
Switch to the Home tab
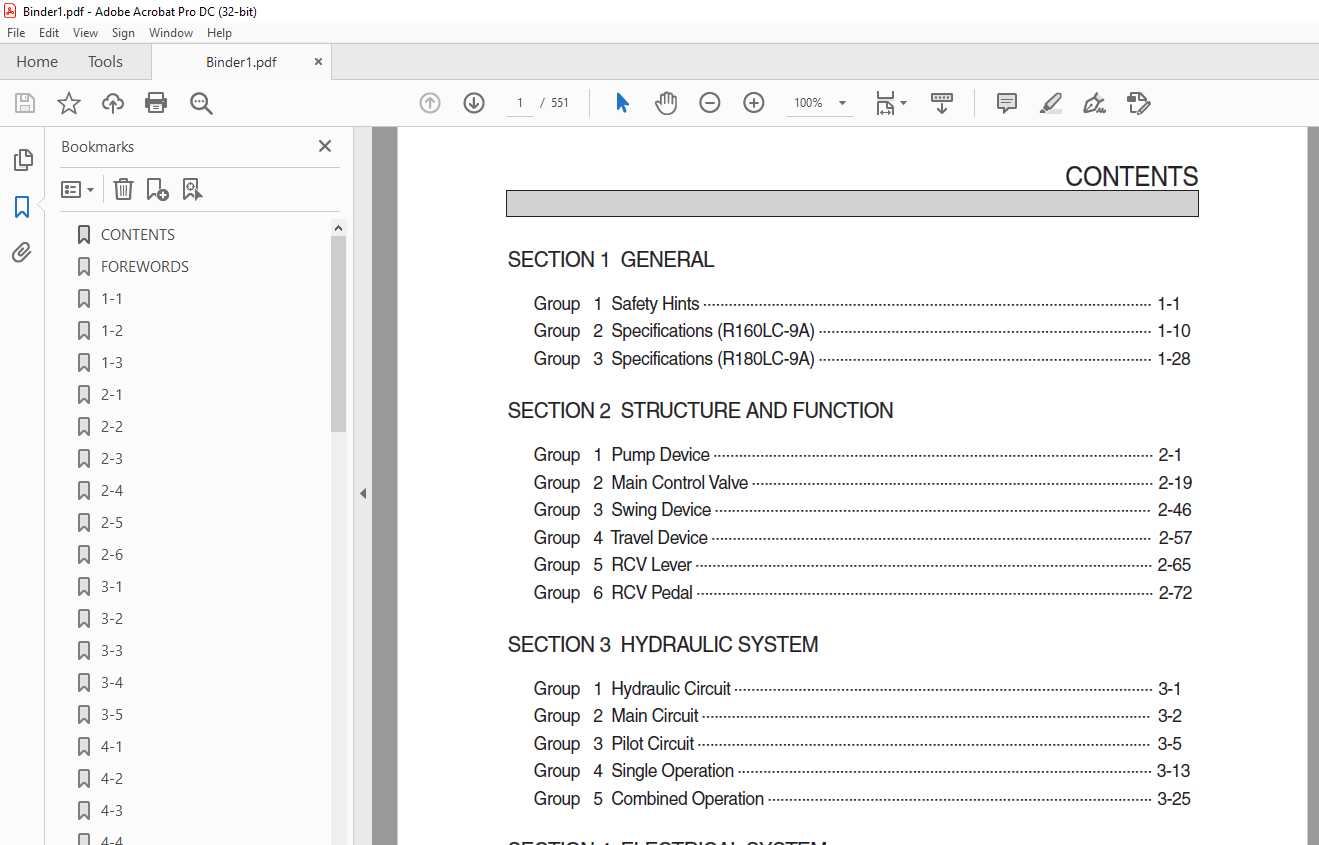[37, 62]
